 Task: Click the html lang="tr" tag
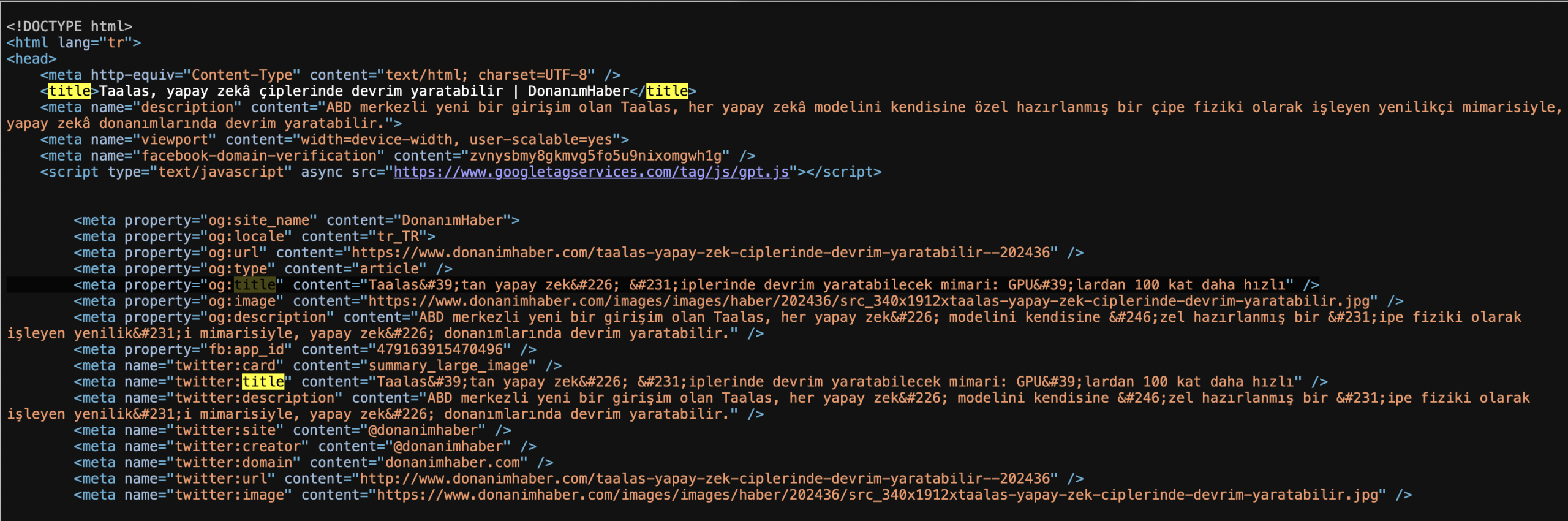(x=73, y=43)
